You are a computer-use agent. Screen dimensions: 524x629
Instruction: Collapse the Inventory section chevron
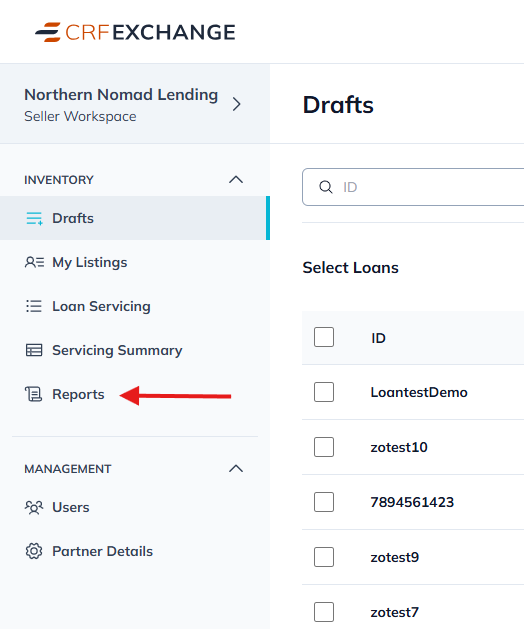click(x=236, y=180)
